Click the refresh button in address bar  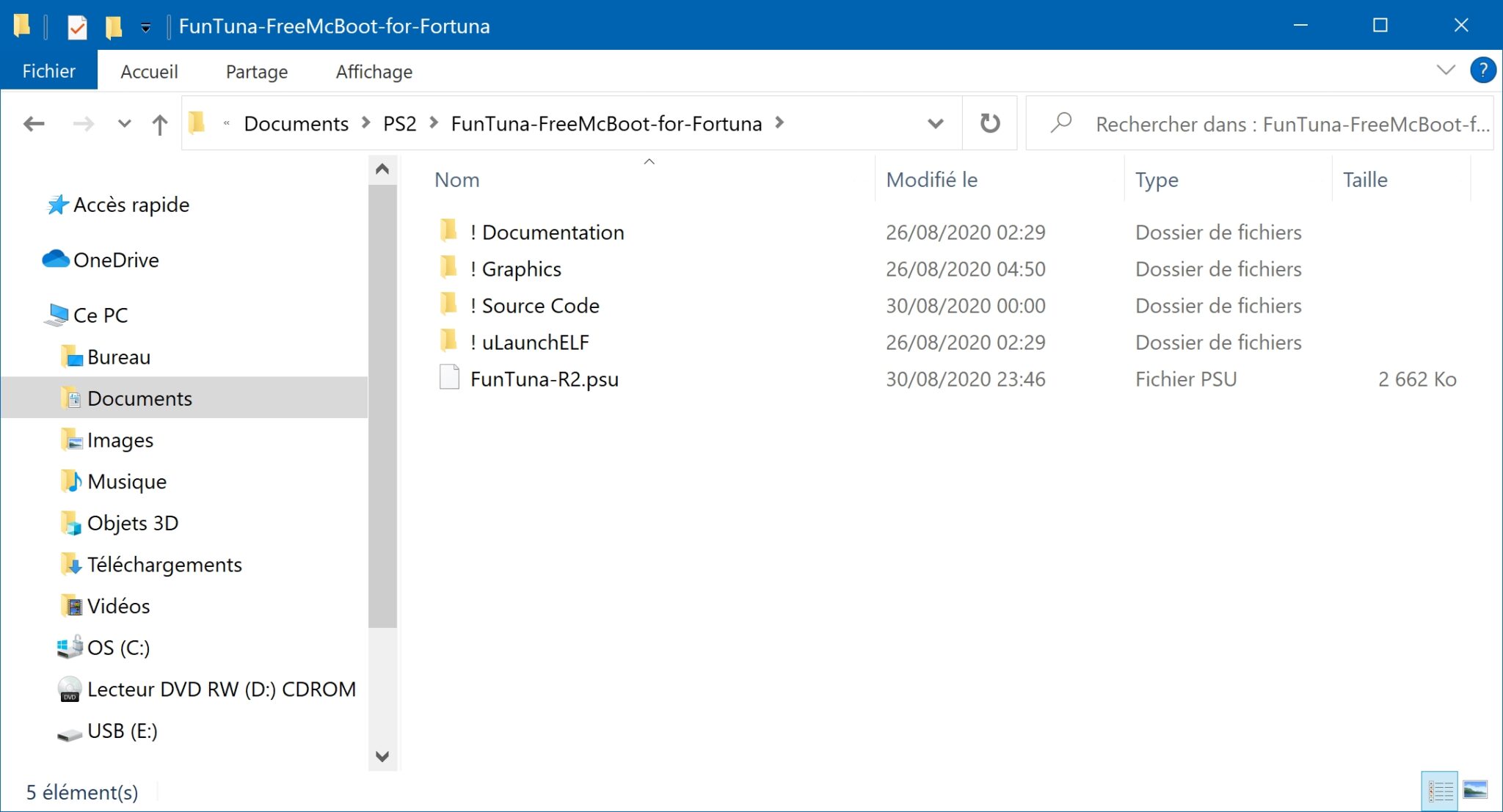990,123
